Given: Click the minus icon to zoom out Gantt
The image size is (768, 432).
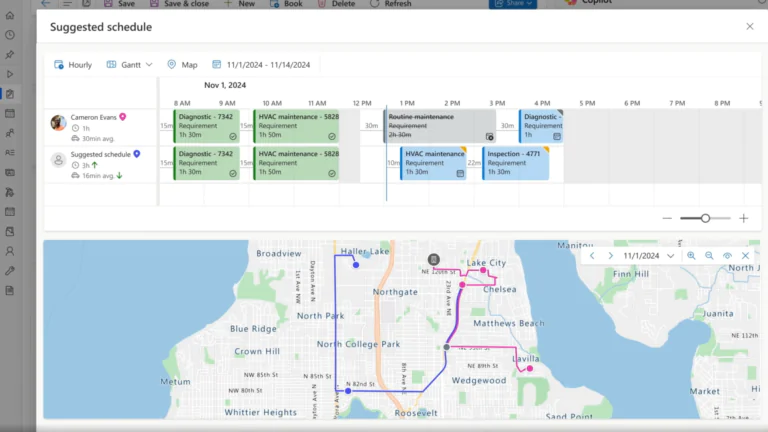Looking at the screenshot, I should click(667, 218).
